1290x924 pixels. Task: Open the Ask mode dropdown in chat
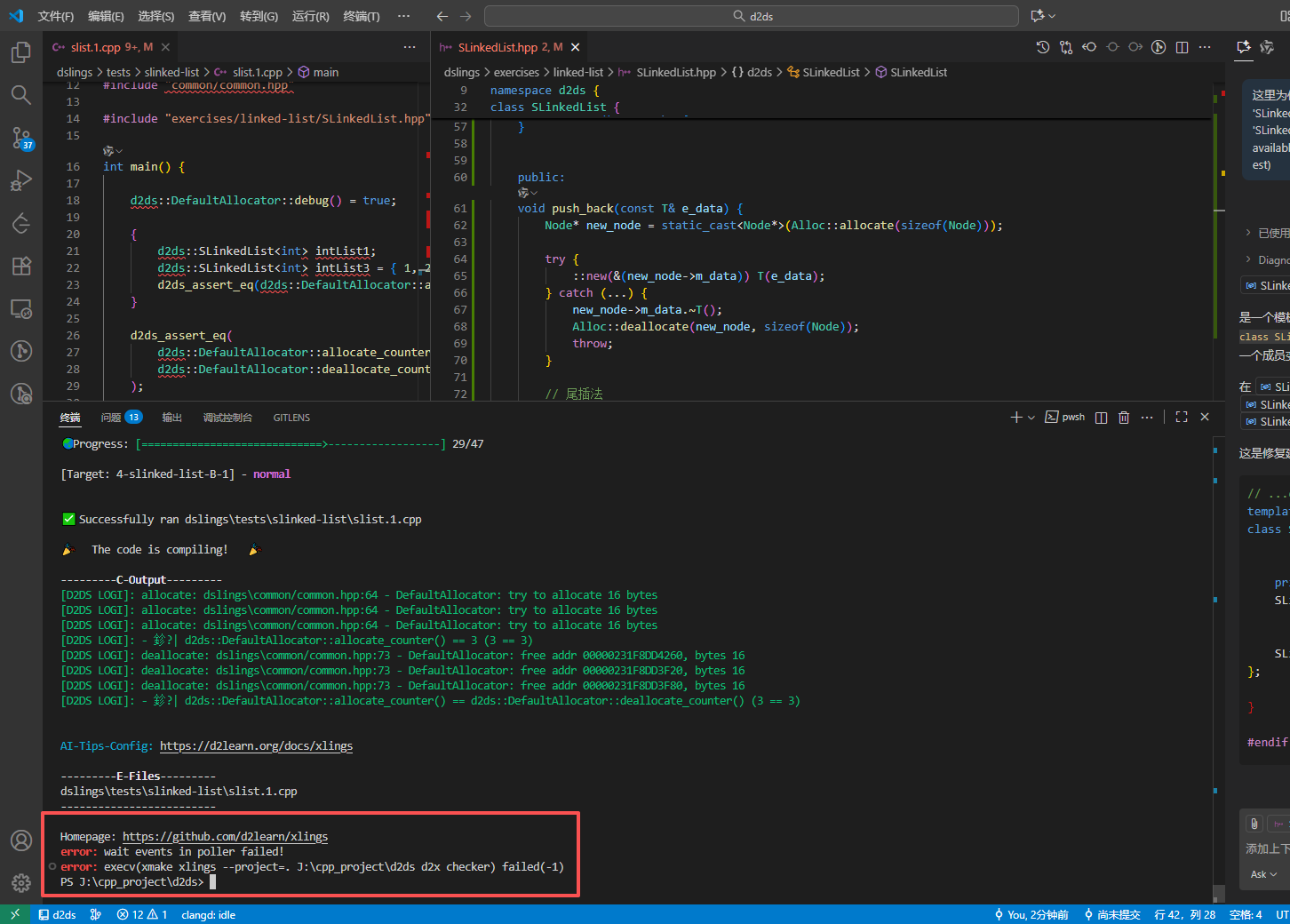(1263, 874)
